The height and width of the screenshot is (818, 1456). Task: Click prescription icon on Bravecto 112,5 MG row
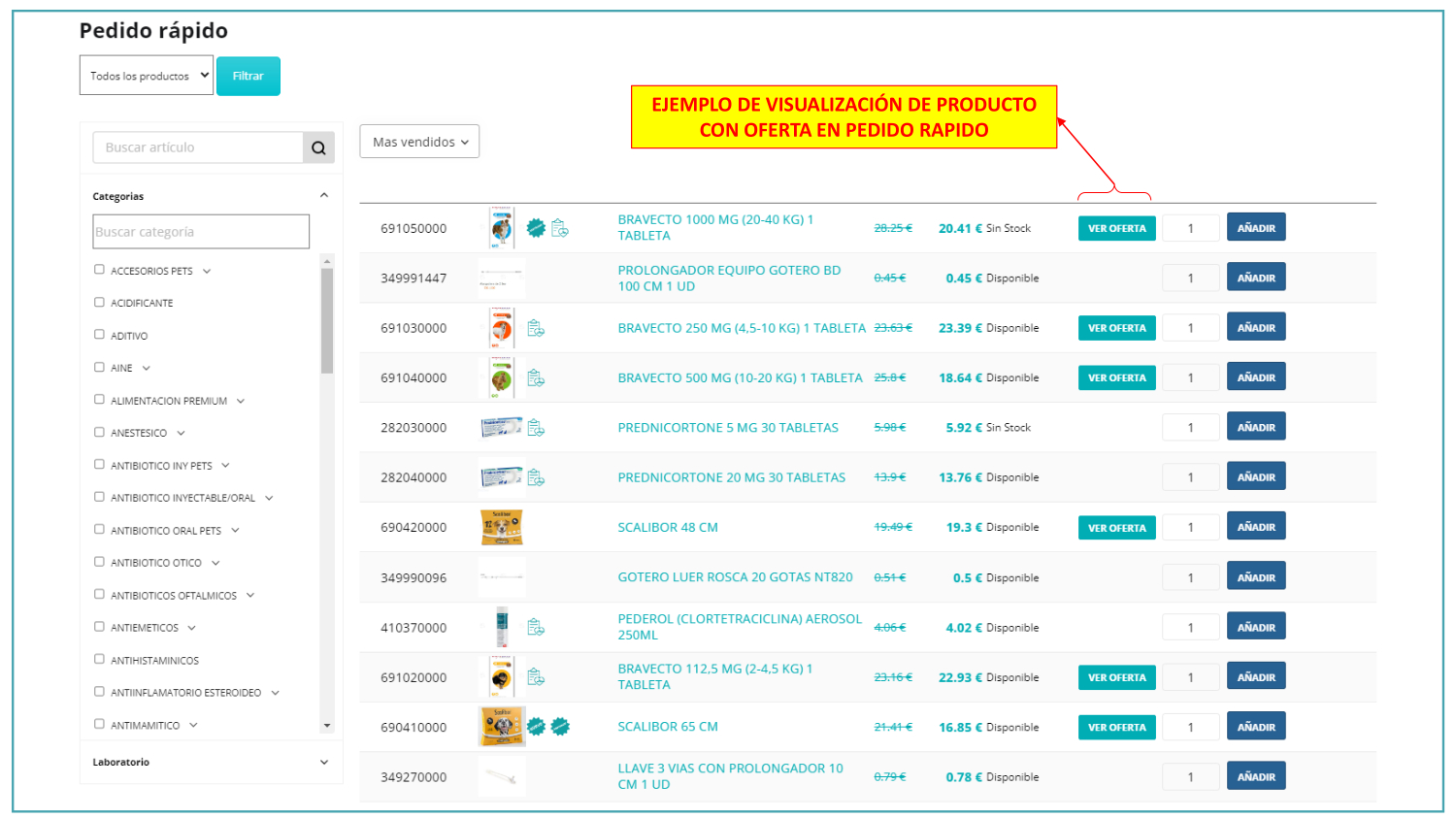coord(536,677)
